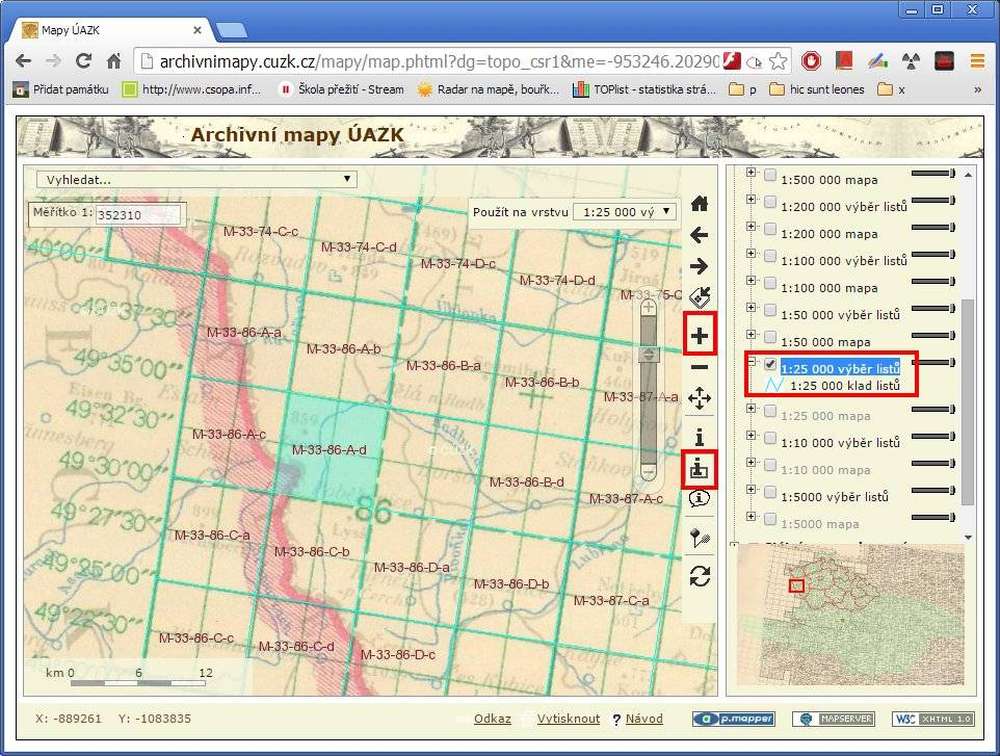
Task: Select the identify info tool
Action: (700, 437)
